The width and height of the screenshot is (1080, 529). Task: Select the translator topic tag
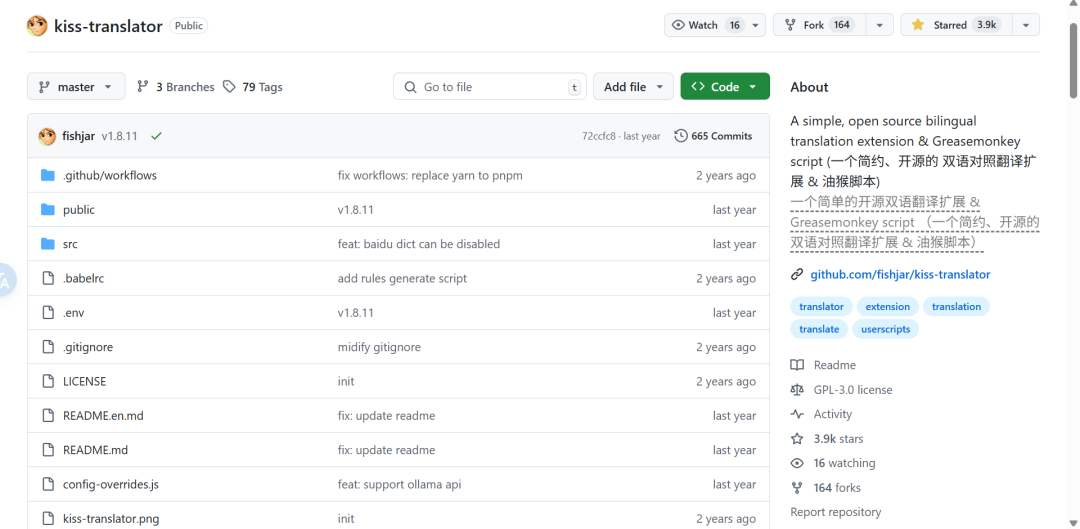821,307
